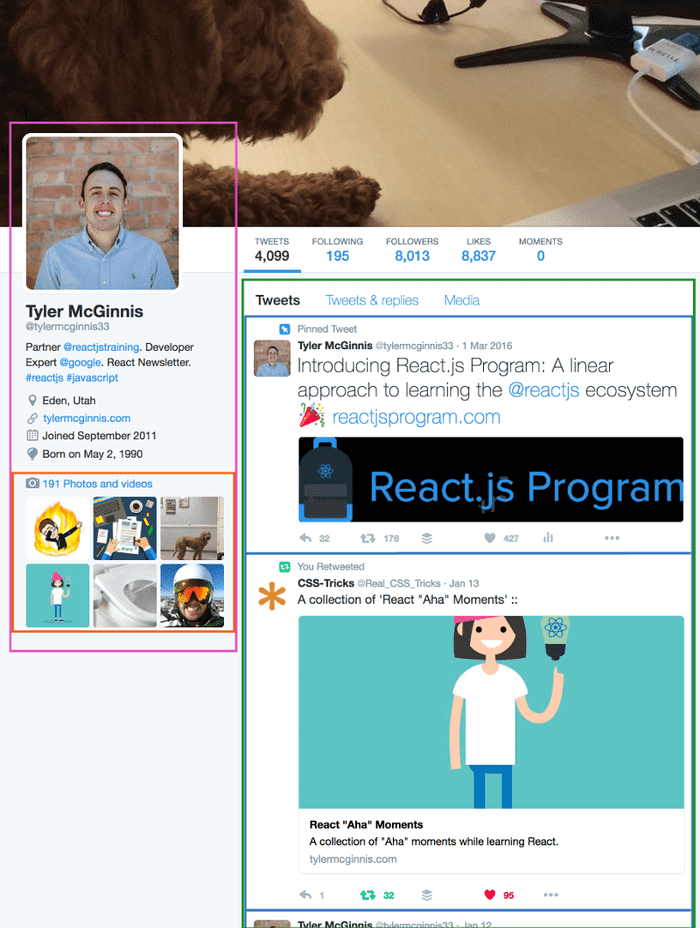Open Tyler McGinnis small avatar on the pinned tweet
This screenshot has height=928, width=700.
272,358
